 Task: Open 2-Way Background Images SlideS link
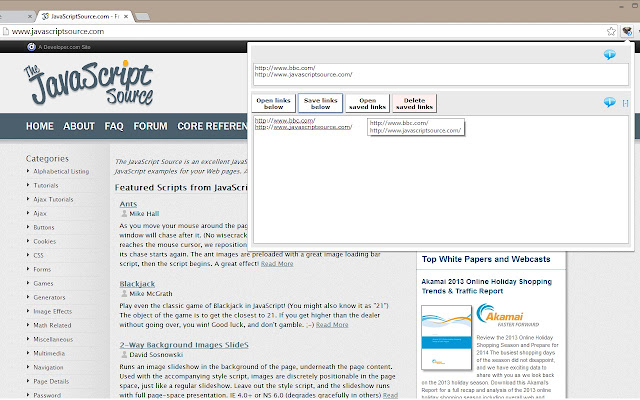tap(184, 345)
